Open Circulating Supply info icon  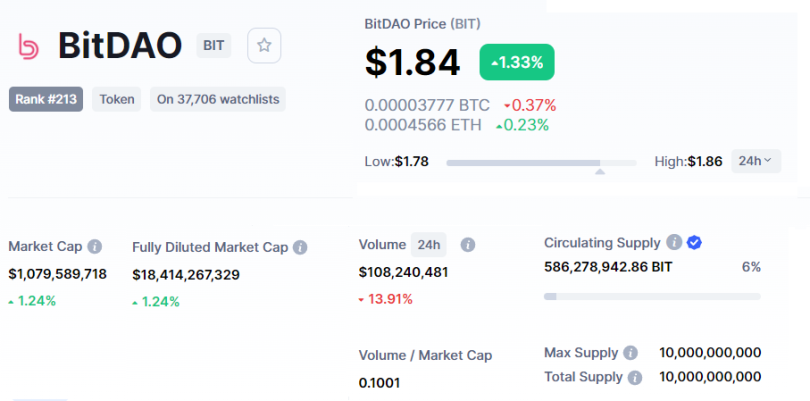click(x=674, y=242)
